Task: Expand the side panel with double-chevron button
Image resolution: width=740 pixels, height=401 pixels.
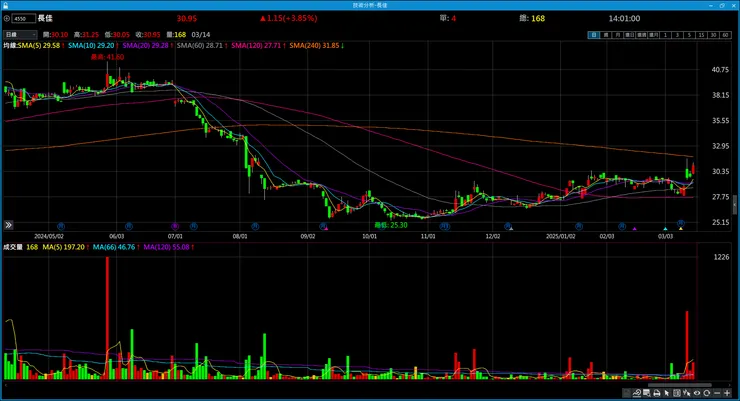Action: coord(8,225)
